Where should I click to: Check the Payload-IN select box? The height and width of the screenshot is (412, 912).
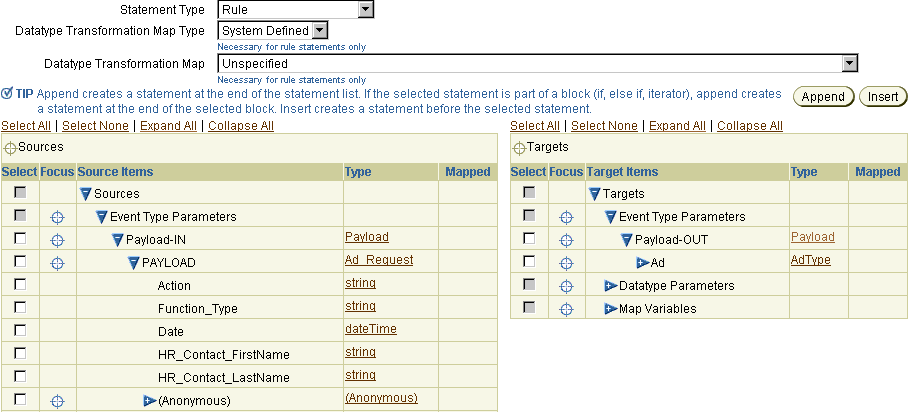[x=20, y=238]
